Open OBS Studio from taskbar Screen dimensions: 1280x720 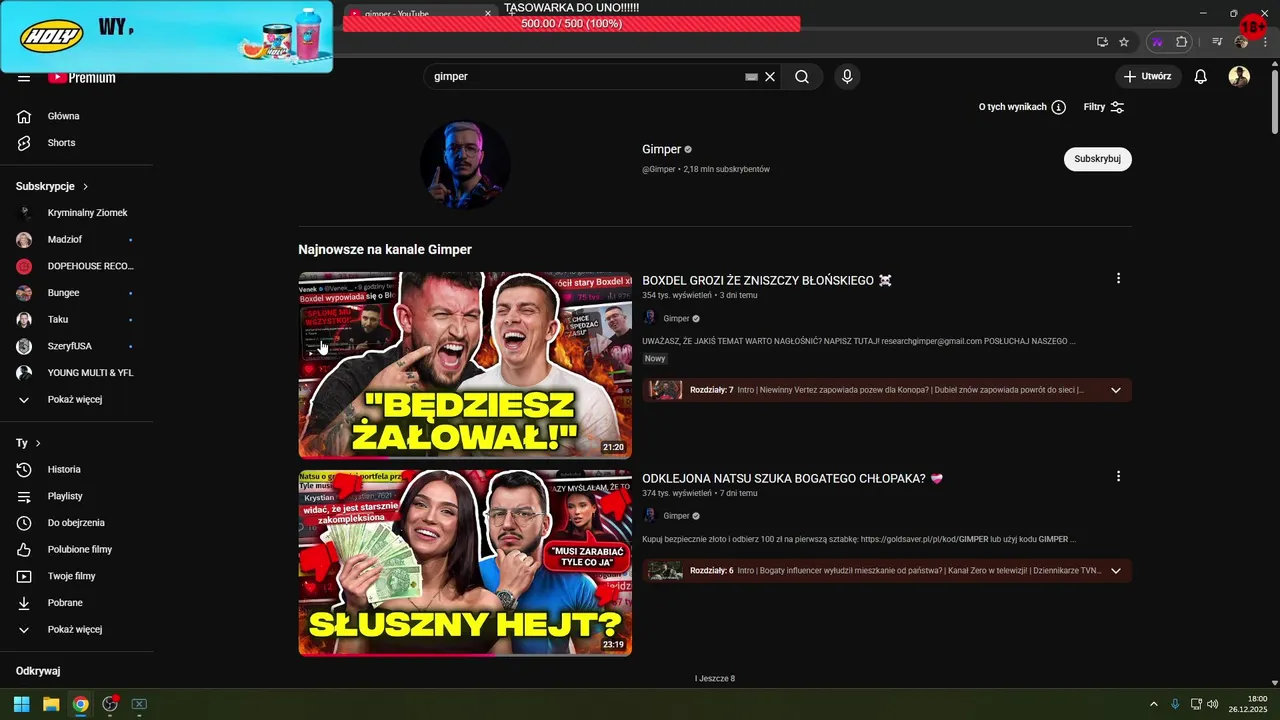pyautogui.click(x=110, y=704)
